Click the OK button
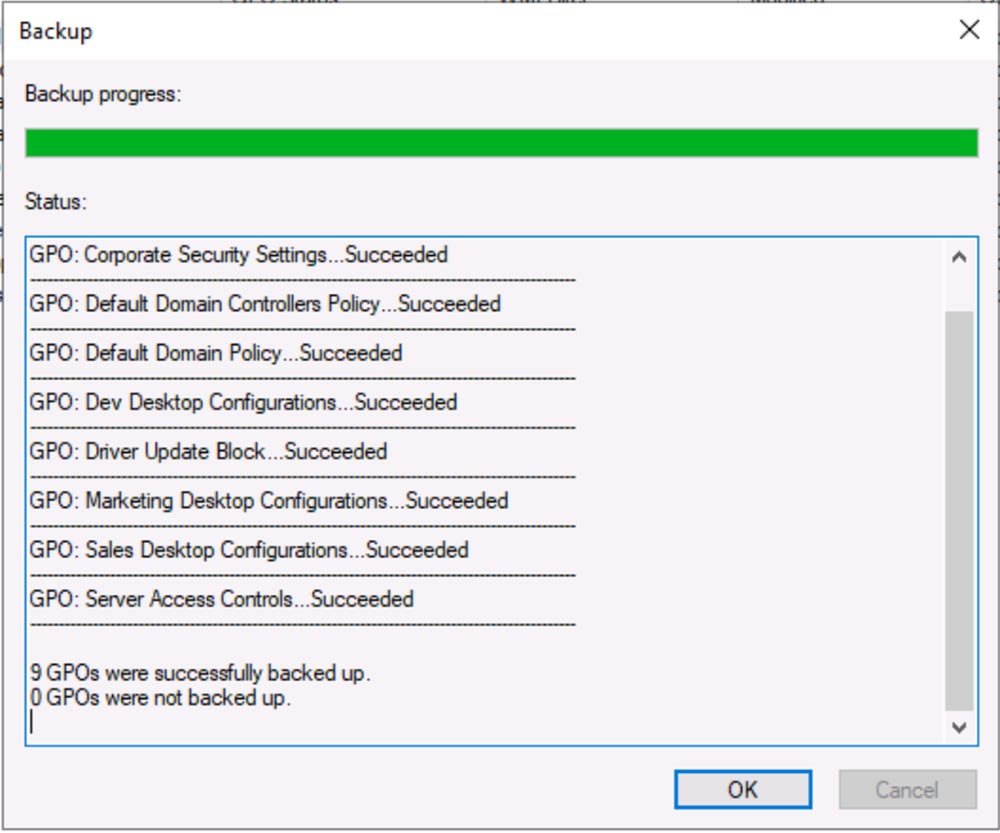Viewport: 1000px width, 833px height. (742, 790)
